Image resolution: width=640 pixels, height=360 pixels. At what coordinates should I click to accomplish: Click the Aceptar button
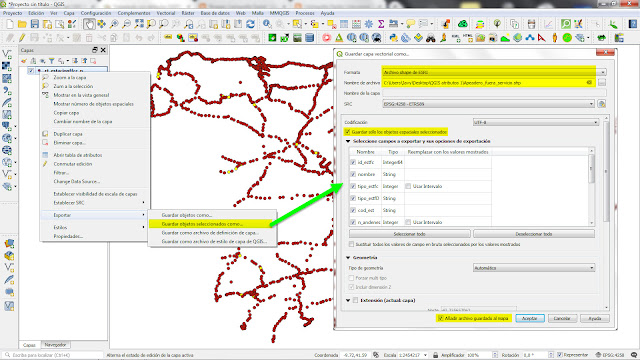pos(529,318)
